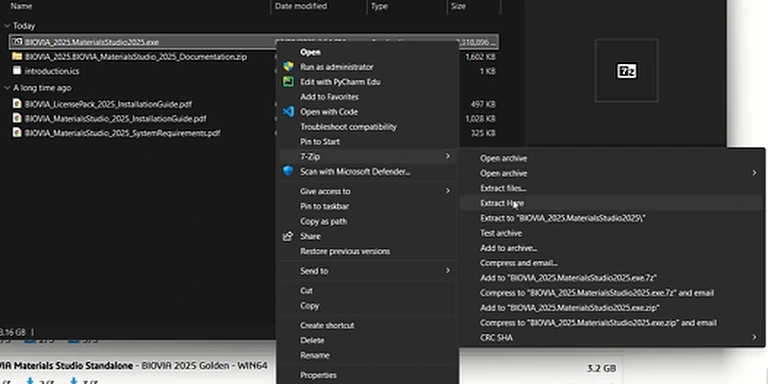
Task: Select BIOVIA_LicensePack_2025_InstallationGuide.pdf file name
Action: [108, 104]
